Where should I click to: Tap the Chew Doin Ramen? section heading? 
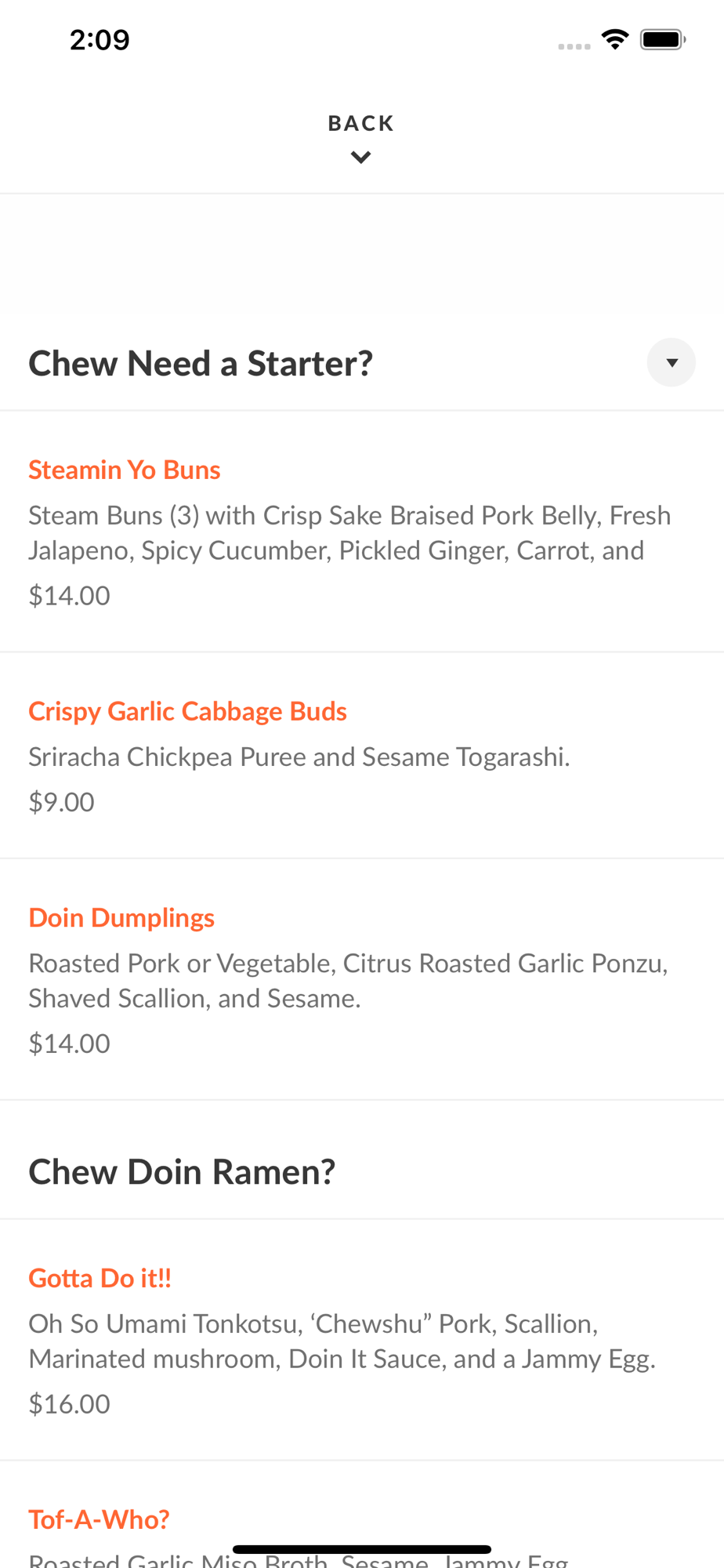[x=182, y=1171]
